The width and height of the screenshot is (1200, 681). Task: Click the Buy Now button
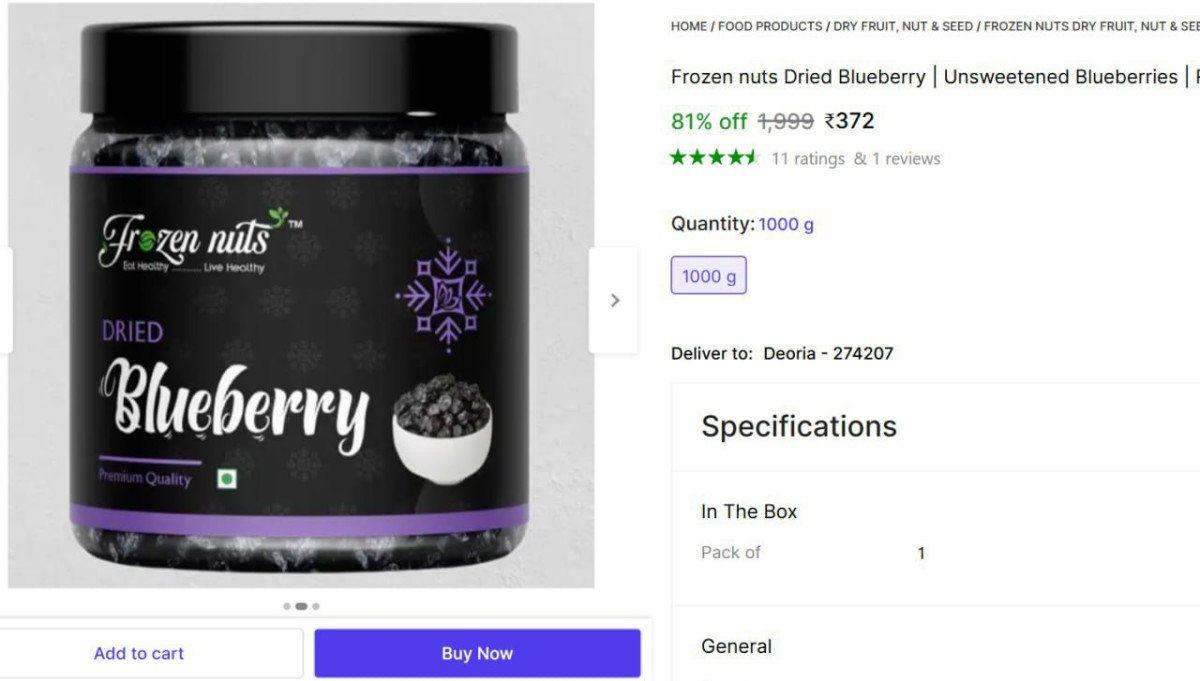[x=477, y=653]
